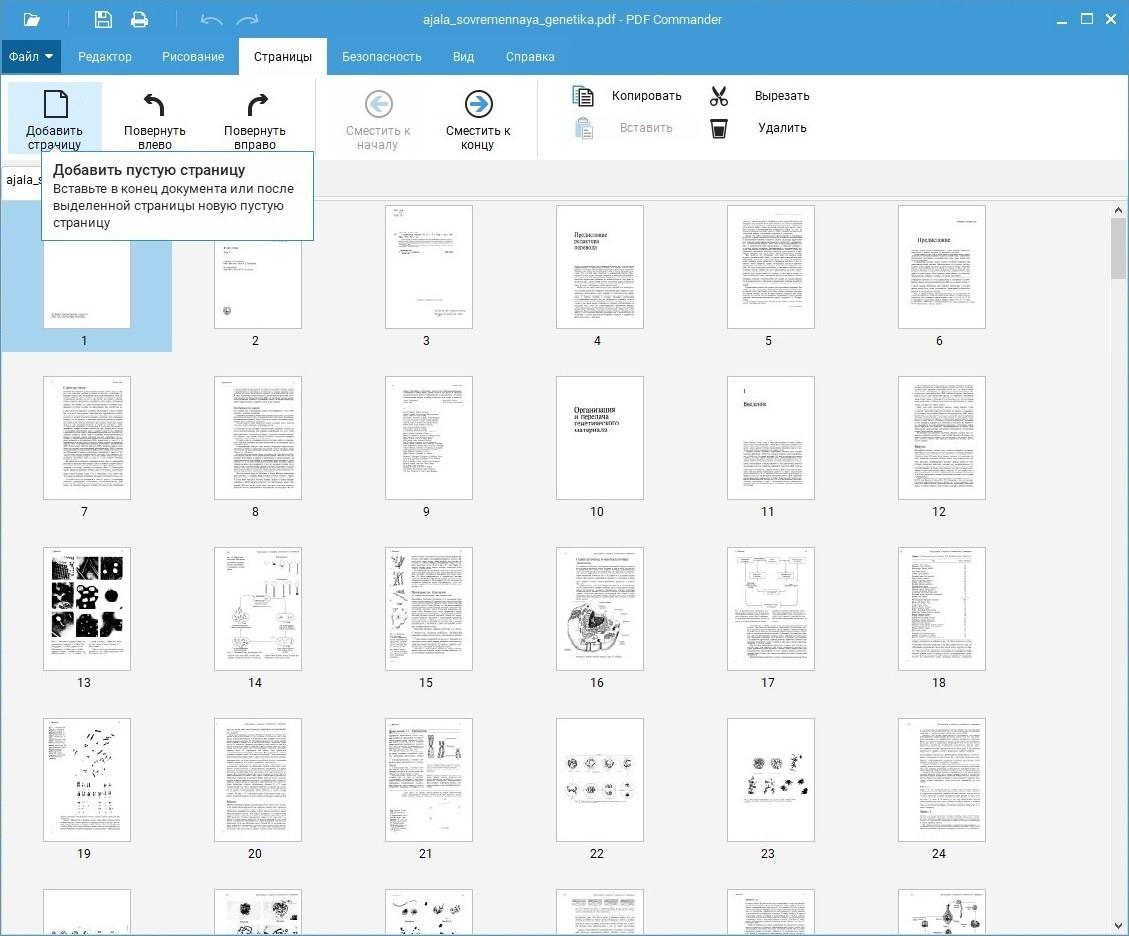1129x936 pixels.
Task: Select page 14 thumbnail
Action: (258, 608)
